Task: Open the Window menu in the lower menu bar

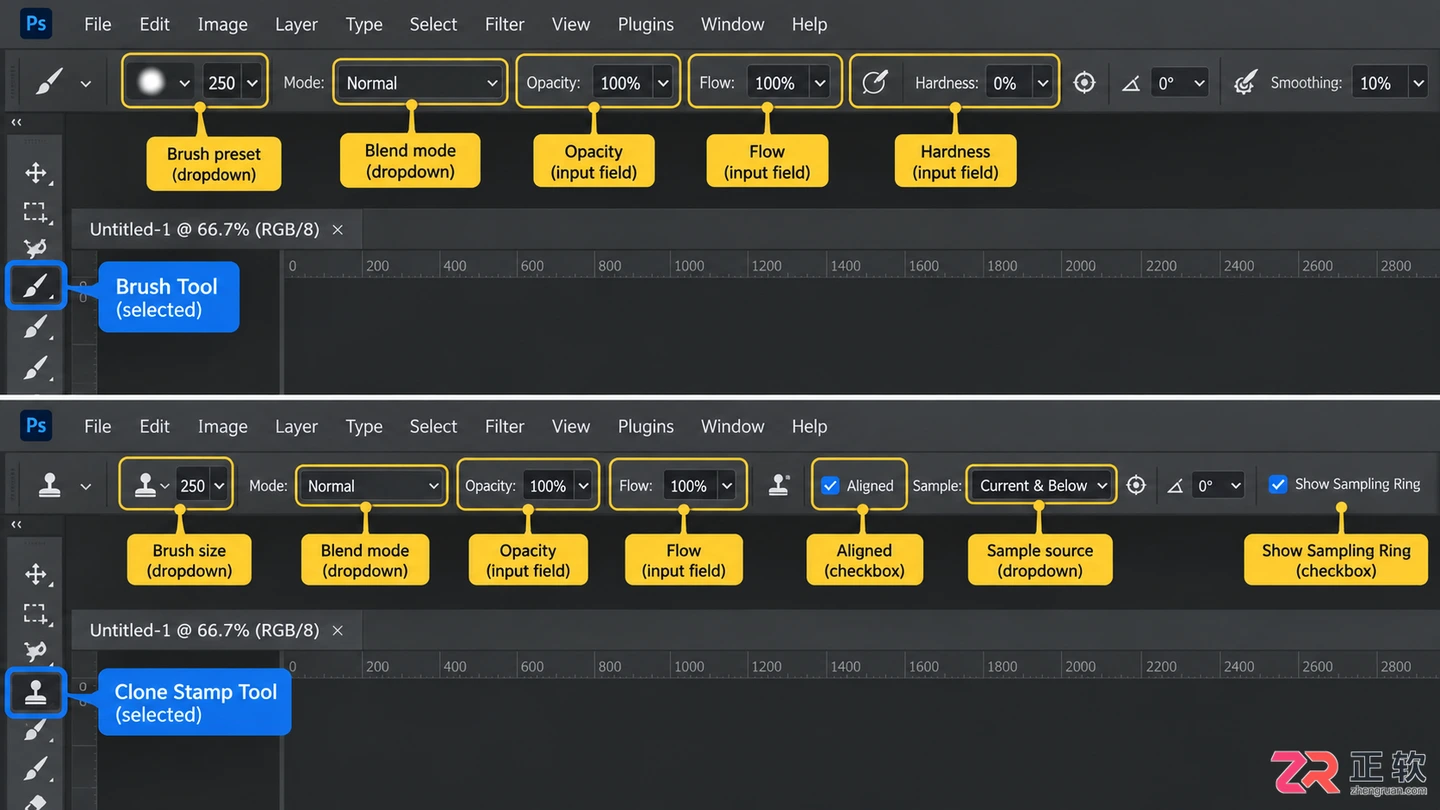Action: pos(733,426)
